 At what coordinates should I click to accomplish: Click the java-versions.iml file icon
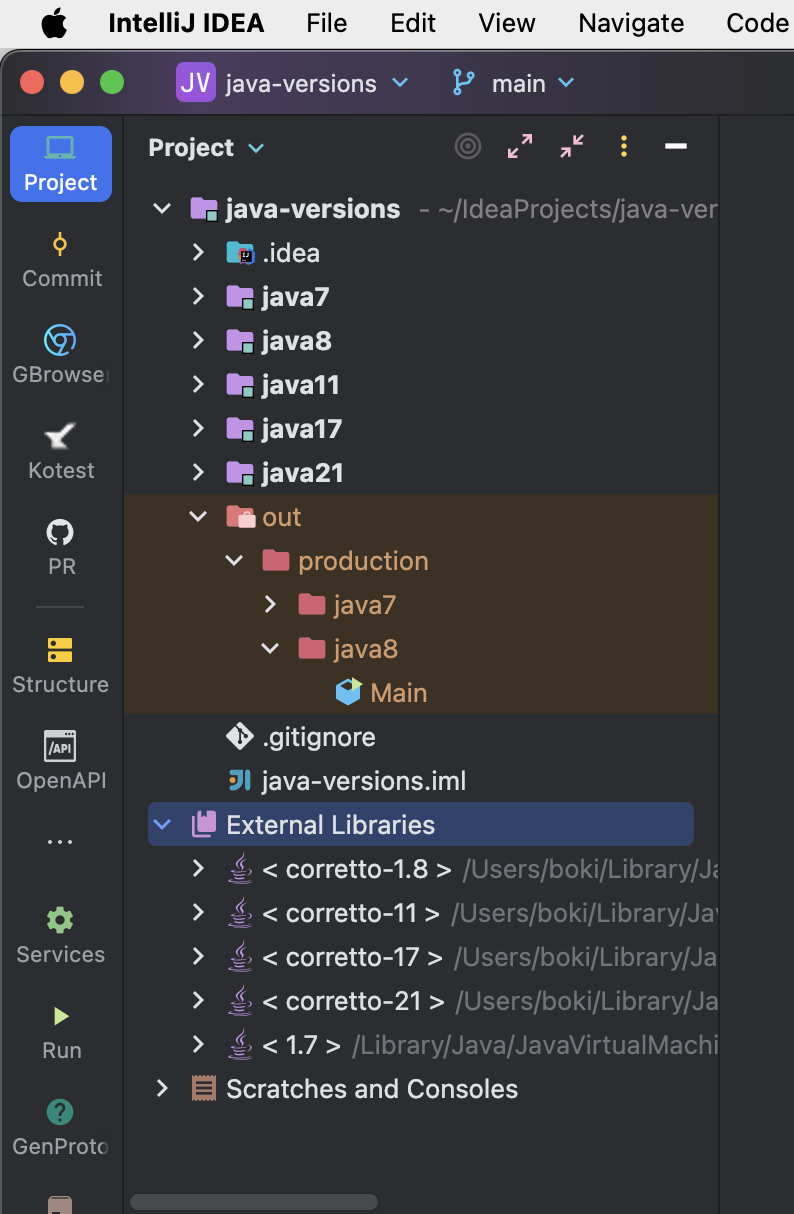tap(240, 781)
